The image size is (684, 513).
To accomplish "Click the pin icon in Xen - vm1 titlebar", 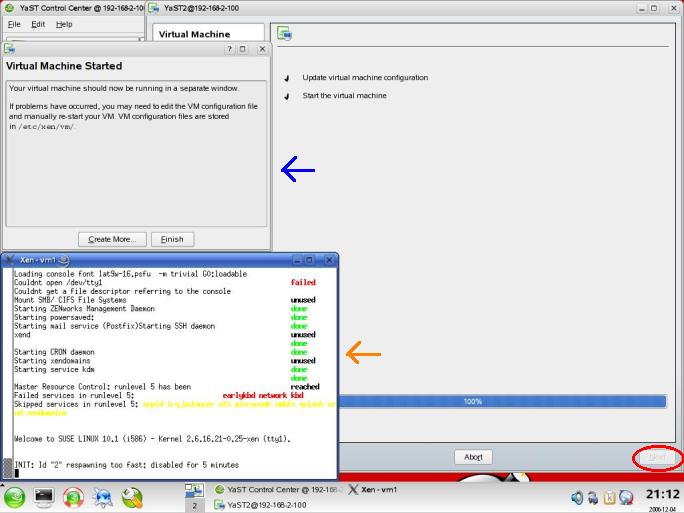I will pos(64,260).
